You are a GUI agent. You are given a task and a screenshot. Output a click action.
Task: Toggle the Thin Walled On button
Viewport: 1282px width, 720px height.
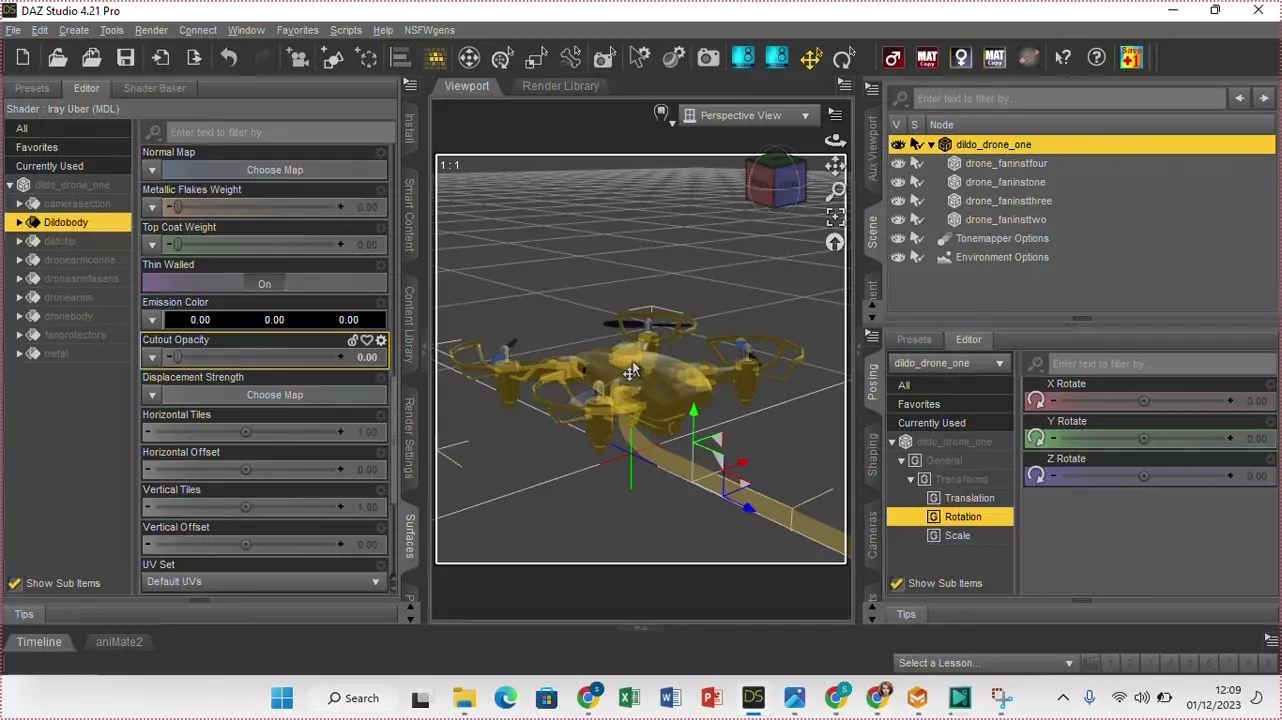point(264,284)
